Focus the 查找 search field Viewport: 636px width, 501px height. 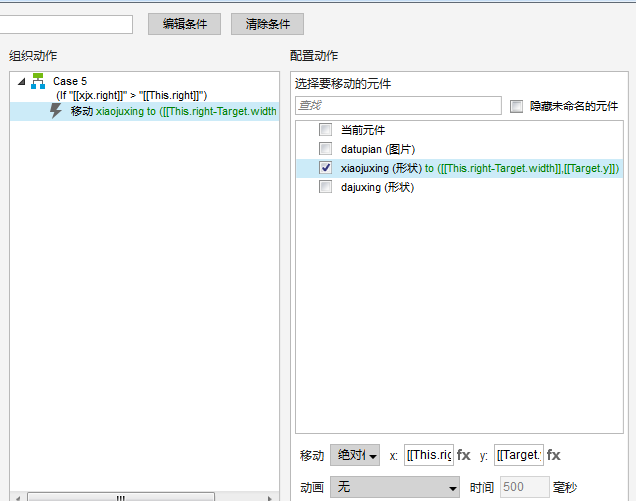click(x=398, y=105)
